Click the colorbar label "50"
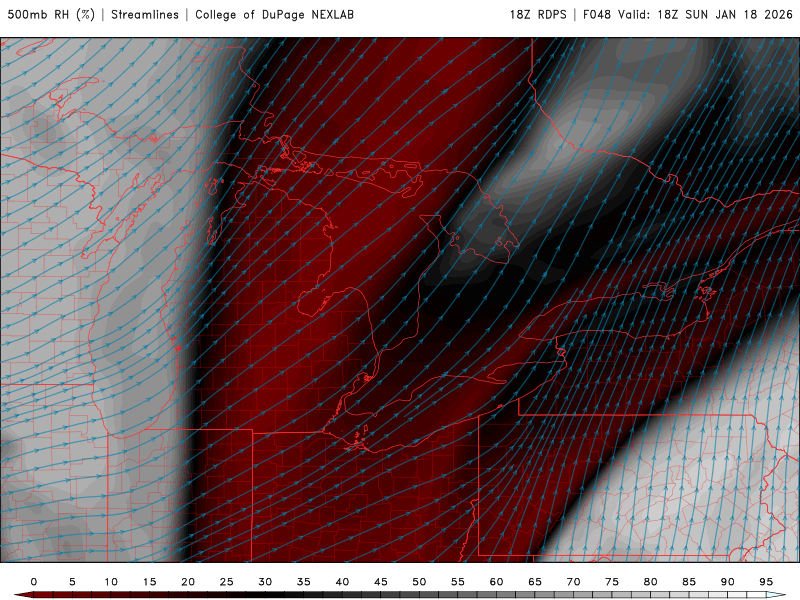 tap(419, 582)
